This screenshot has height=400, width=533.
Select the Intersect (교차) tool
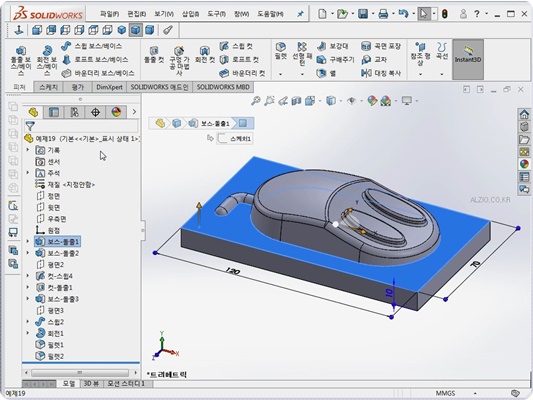click(374, 59)
